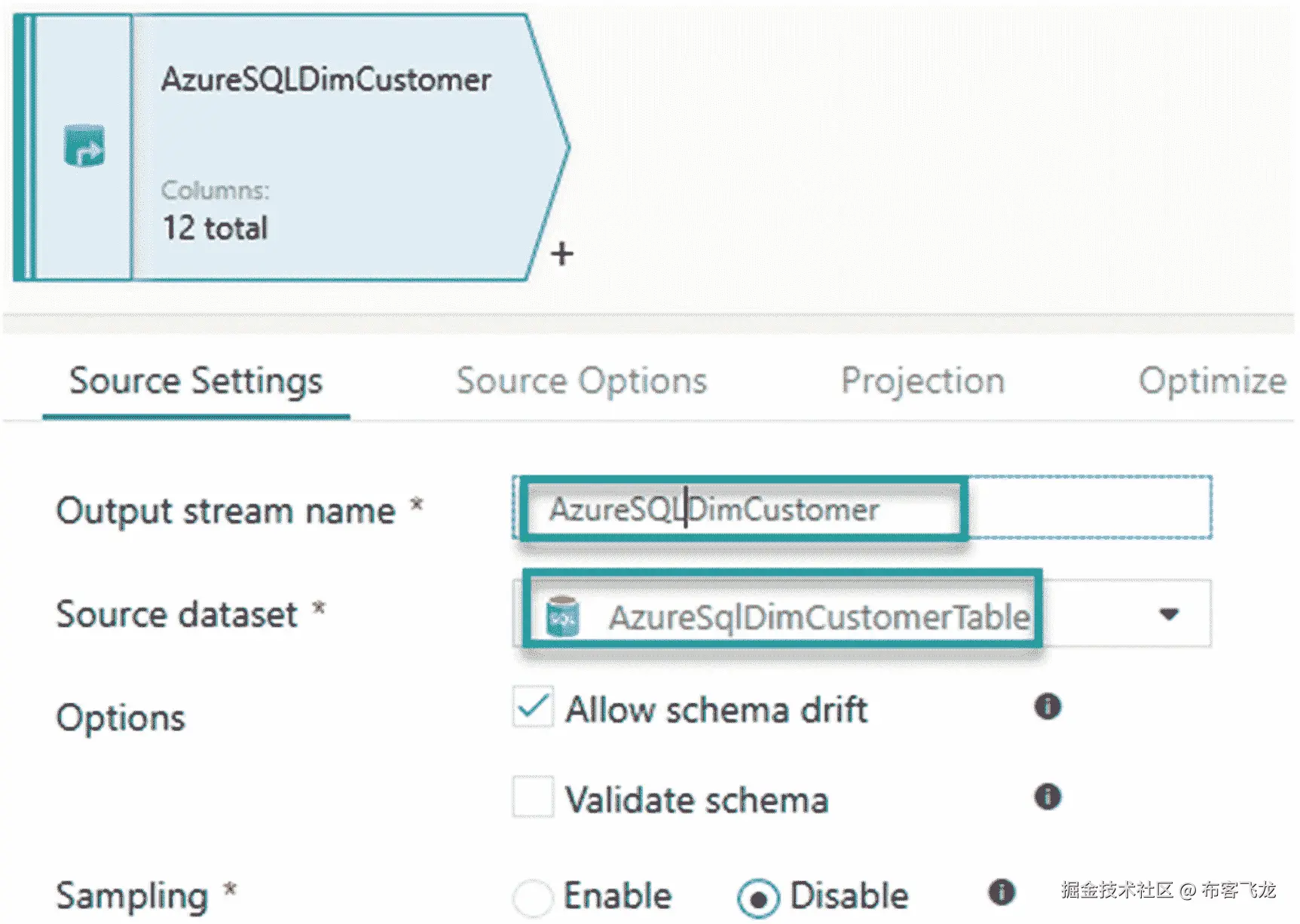
Task: Open the Source dataset dropdown arrow
Action: [x=1169, y=613]
